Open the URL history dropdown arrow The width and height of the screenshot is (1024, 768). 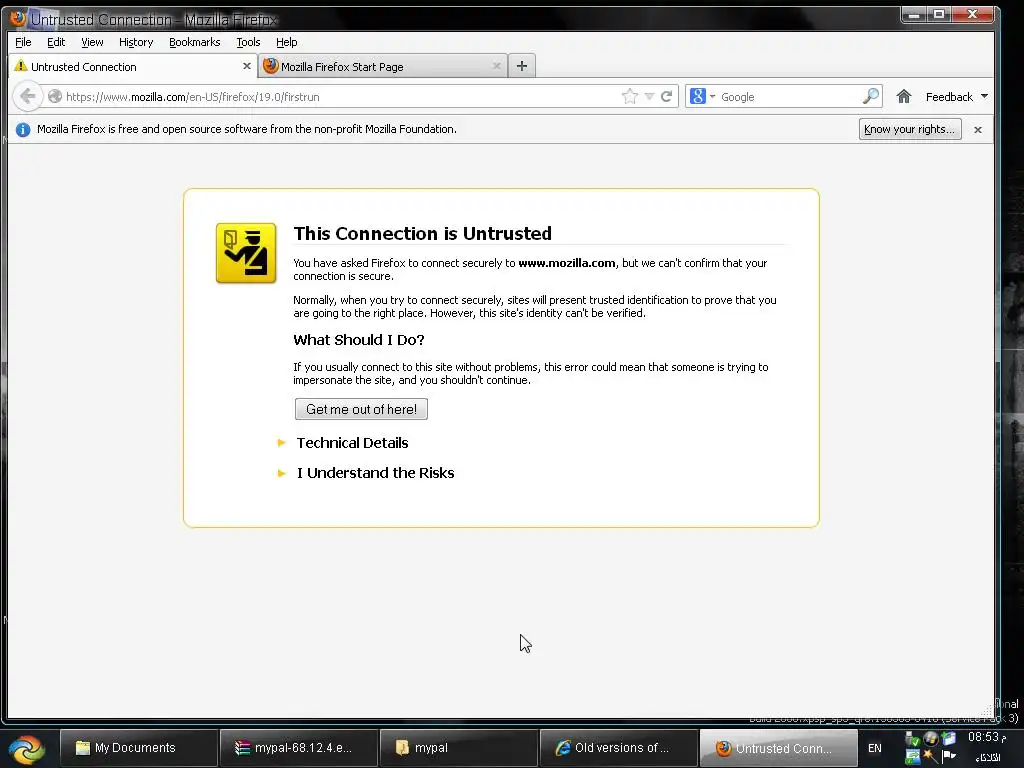pyautogui.click(x=649, y=97)
